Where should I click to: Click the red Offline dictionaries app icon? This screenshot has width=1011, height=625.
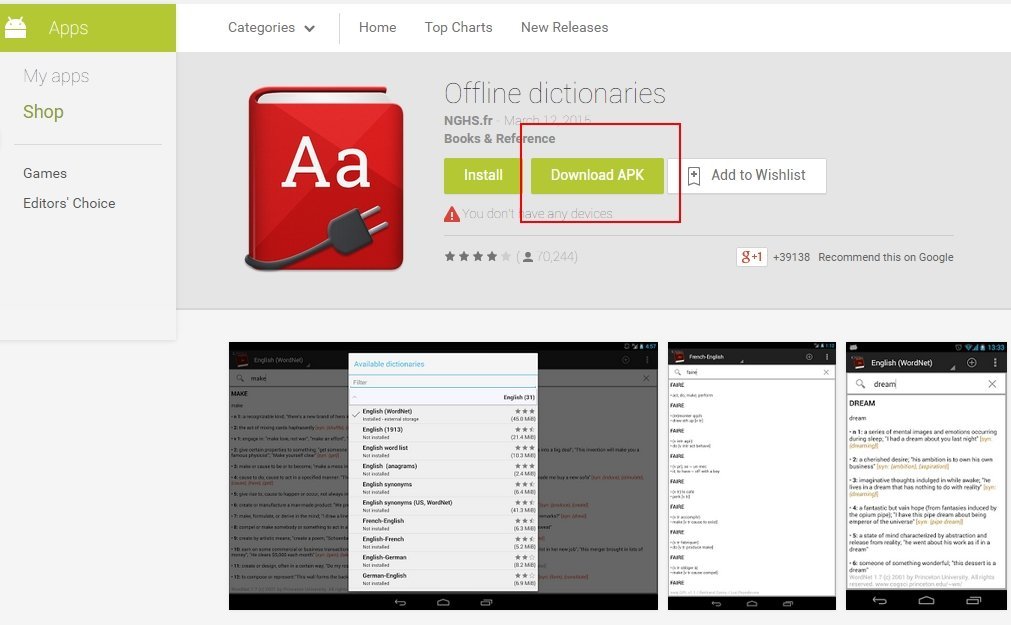click(326, 178)
